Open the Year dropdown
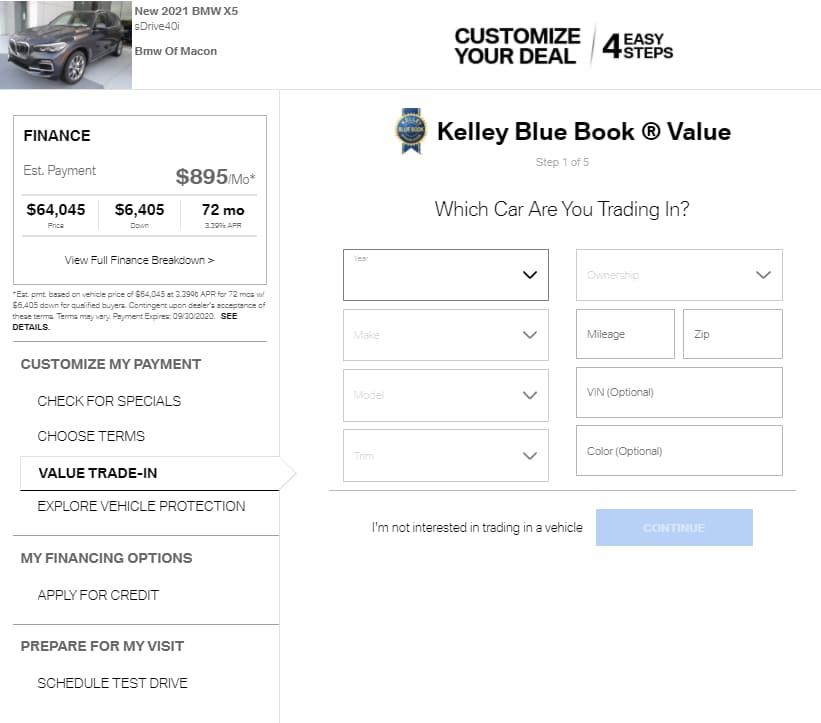The image size is (821, 723). tap(446, 275)
